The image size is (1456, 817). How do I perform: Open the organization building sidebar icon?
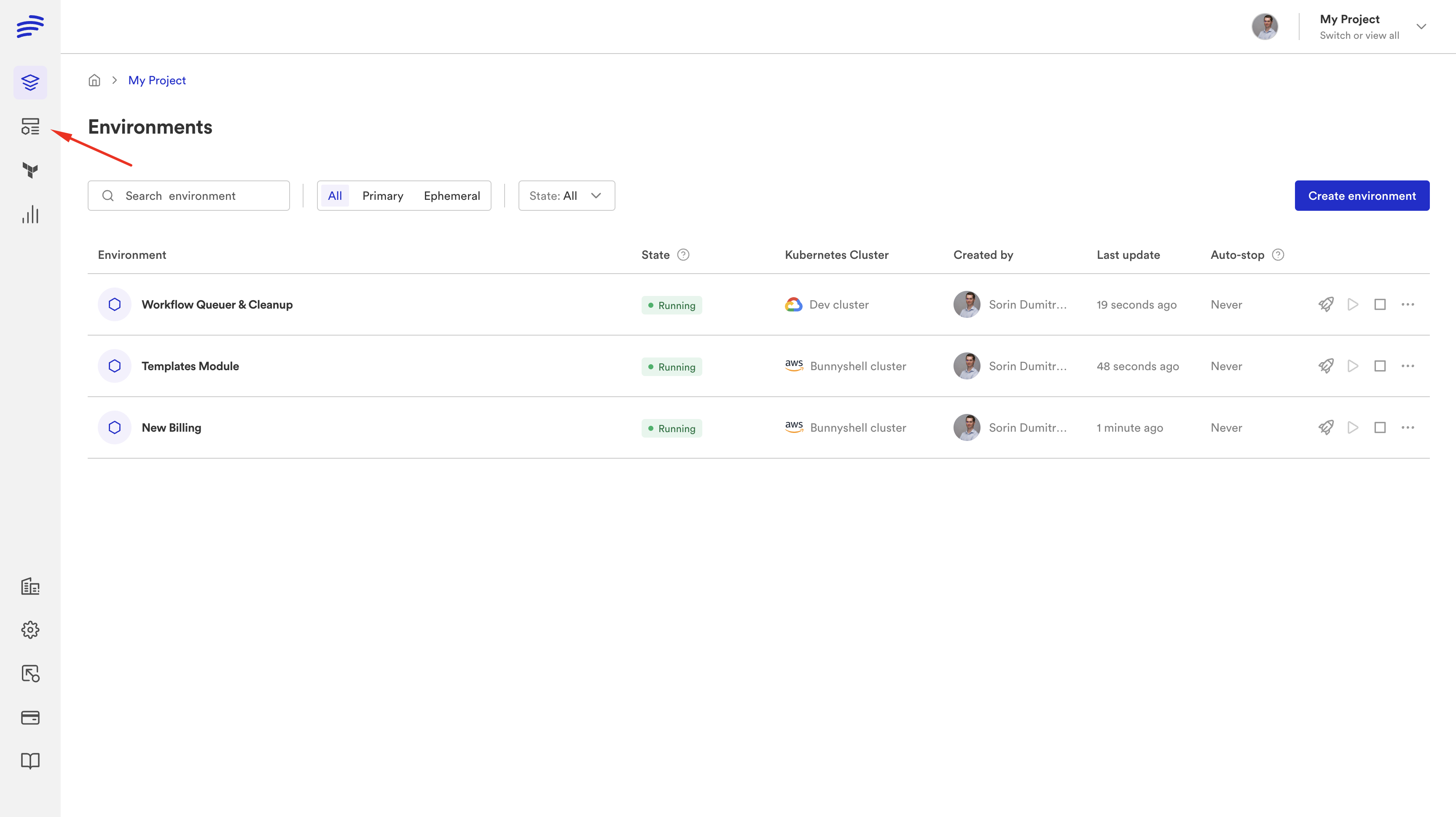click(30, 586)
